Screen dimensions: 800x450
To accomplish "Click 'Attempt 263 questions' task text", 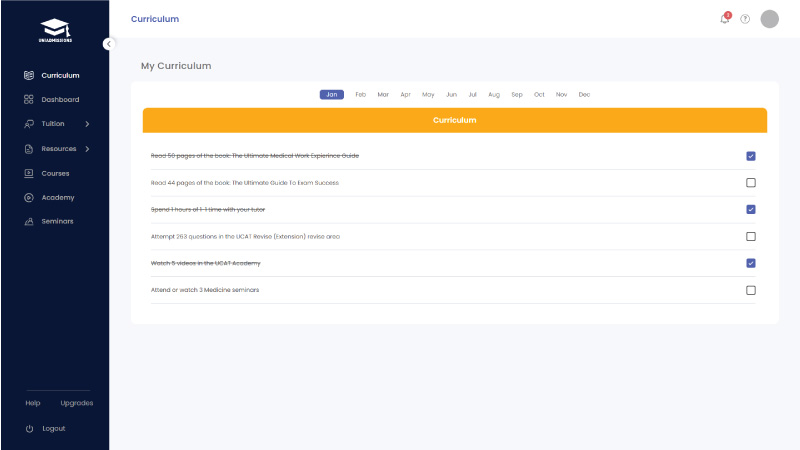I will [x=245, y=236].
